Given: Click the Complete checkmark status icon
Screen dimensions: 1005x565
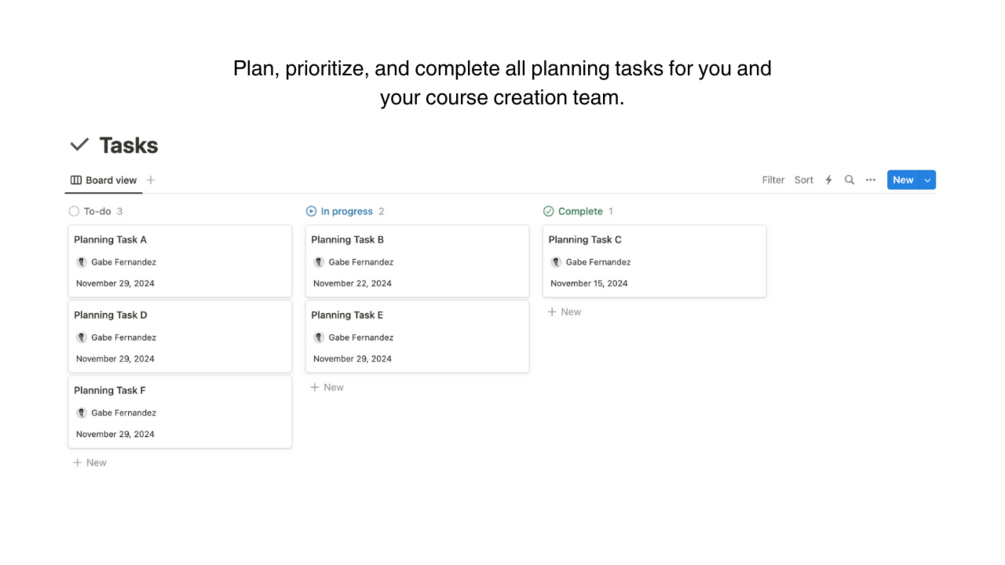Looking at the screenshot, I should pos(548,211).
